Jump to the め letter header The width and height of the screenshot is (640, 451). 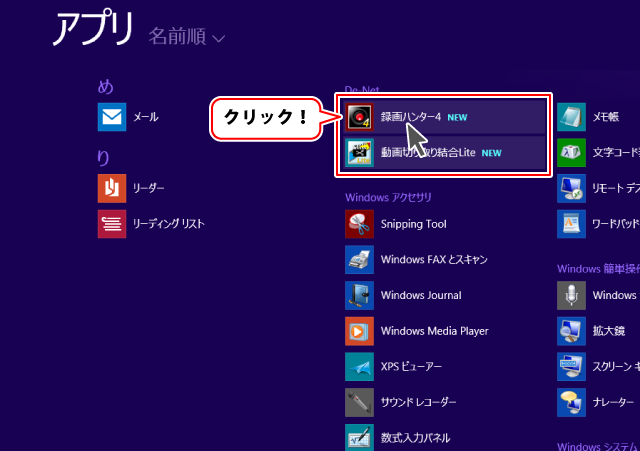coord(105,87)
